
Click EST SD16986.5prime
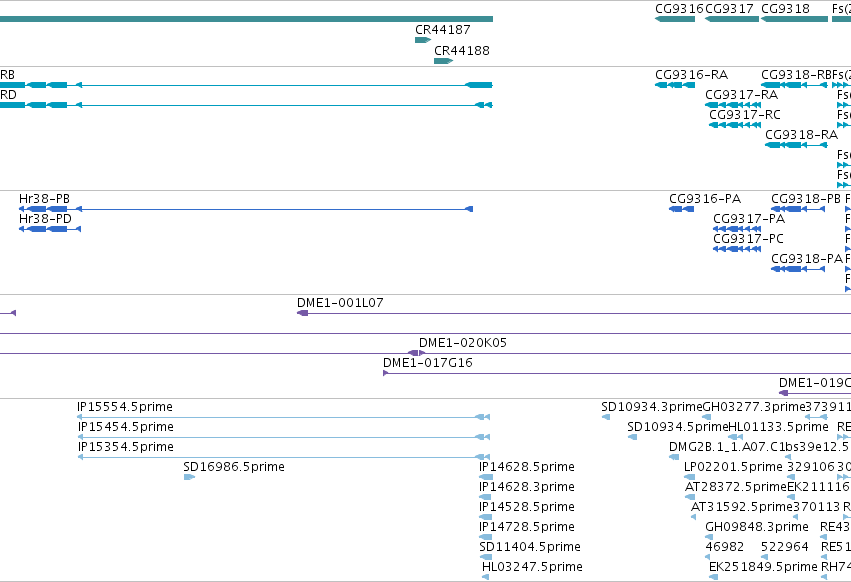pos(234,467)
